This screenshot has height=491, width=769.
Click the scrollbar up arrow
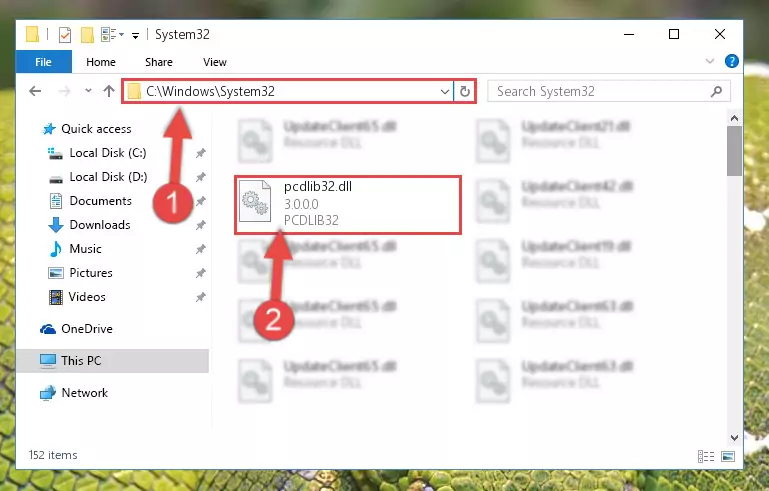pyautogui.click(x=734, y=118)
